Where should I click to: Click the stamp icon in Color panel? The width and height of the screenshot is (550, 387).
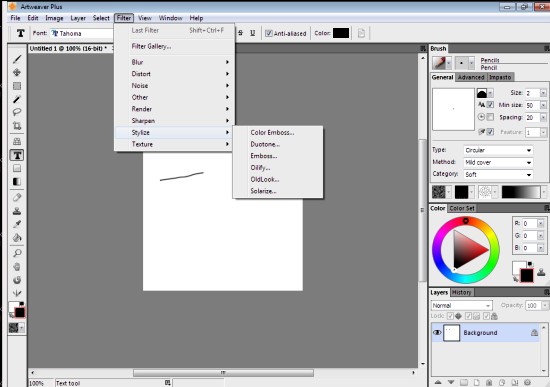(x=541, y=272)
